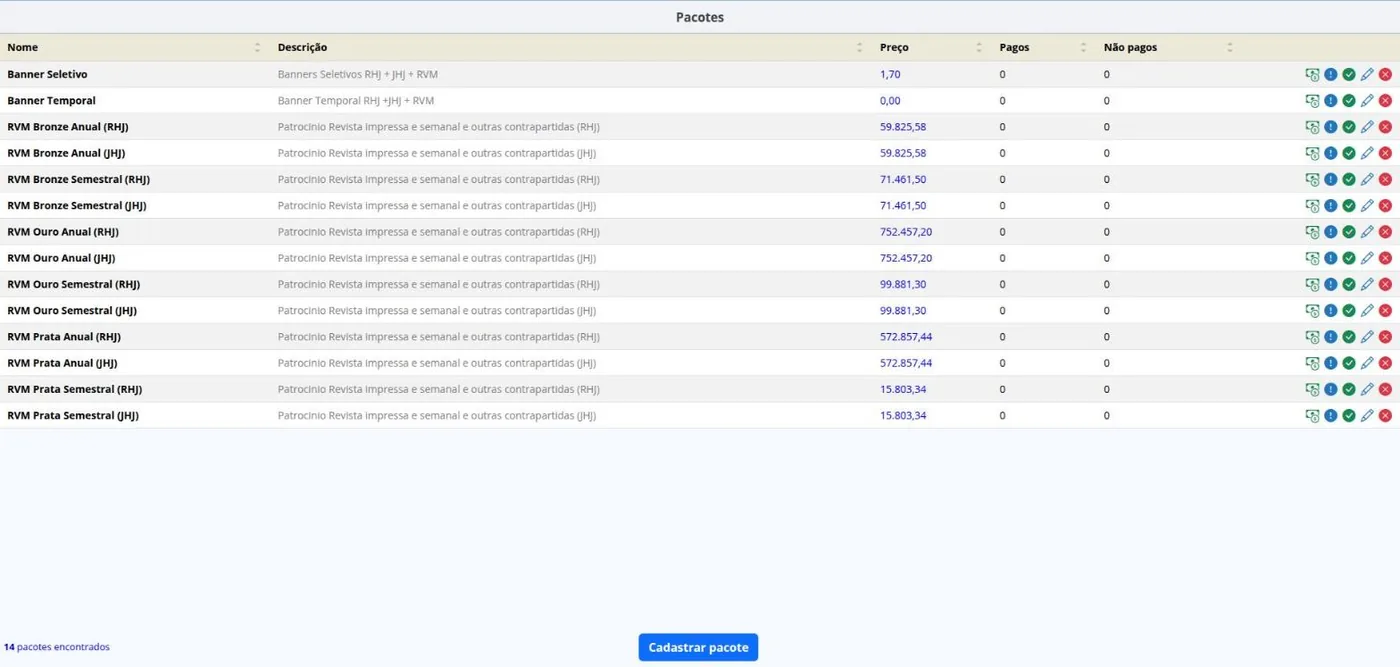
Task: Click the '14 pacotes encontrados' count text
Action: (x=57, y=647)
